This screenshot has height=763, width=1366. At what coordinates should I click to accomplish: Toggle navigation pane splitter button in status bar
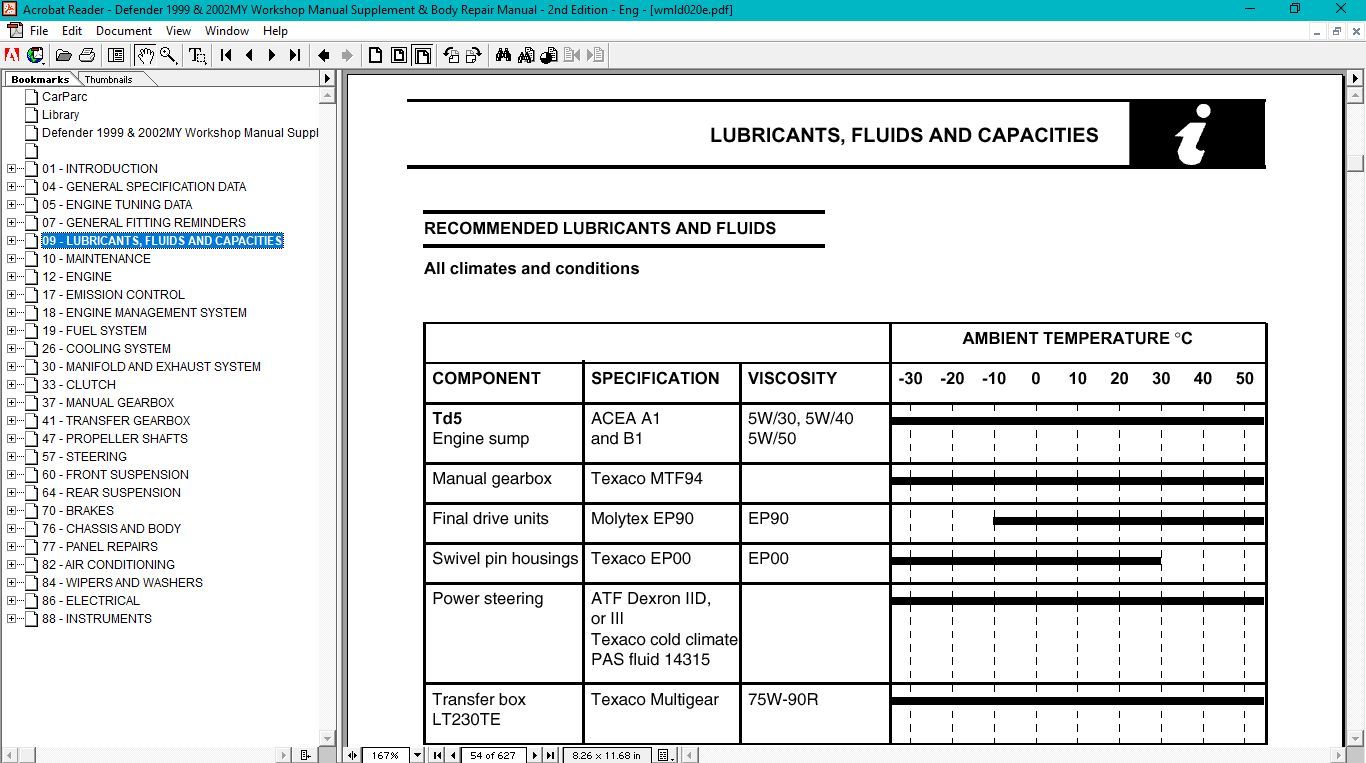point(352,755)
